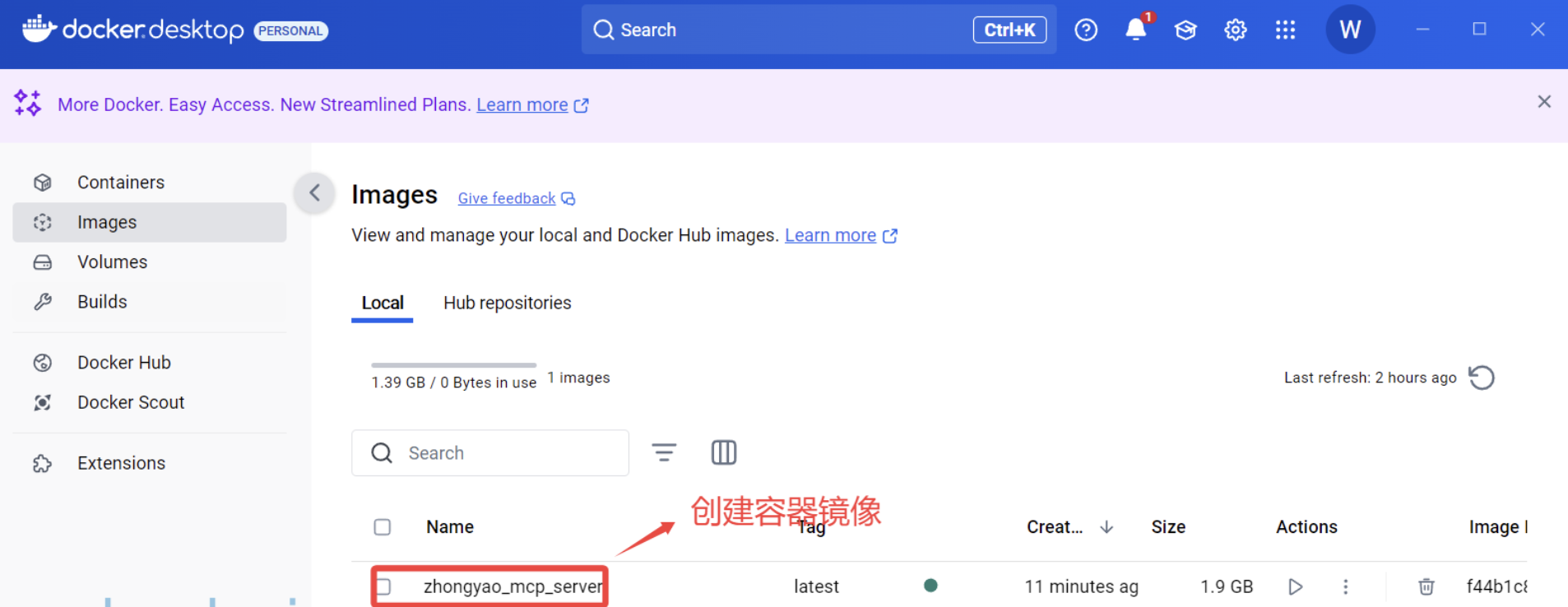Viewport: 1568px width, 607px height.
Task: Click the green status dot for zhongyao_mcp_server
Action: (930, 586)
